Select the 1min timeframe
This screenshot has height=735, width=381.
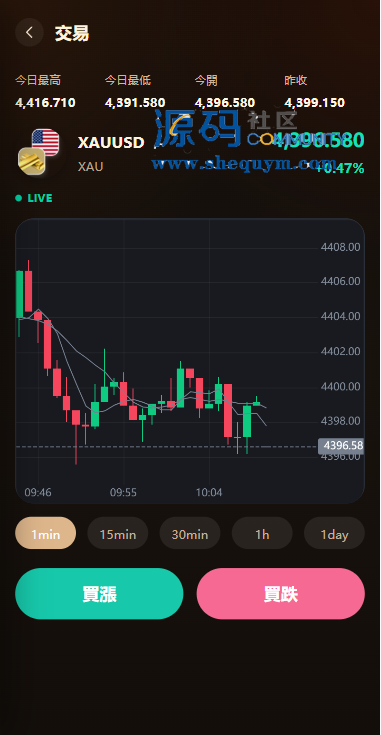pyautogui.click(x=45, y=533)
